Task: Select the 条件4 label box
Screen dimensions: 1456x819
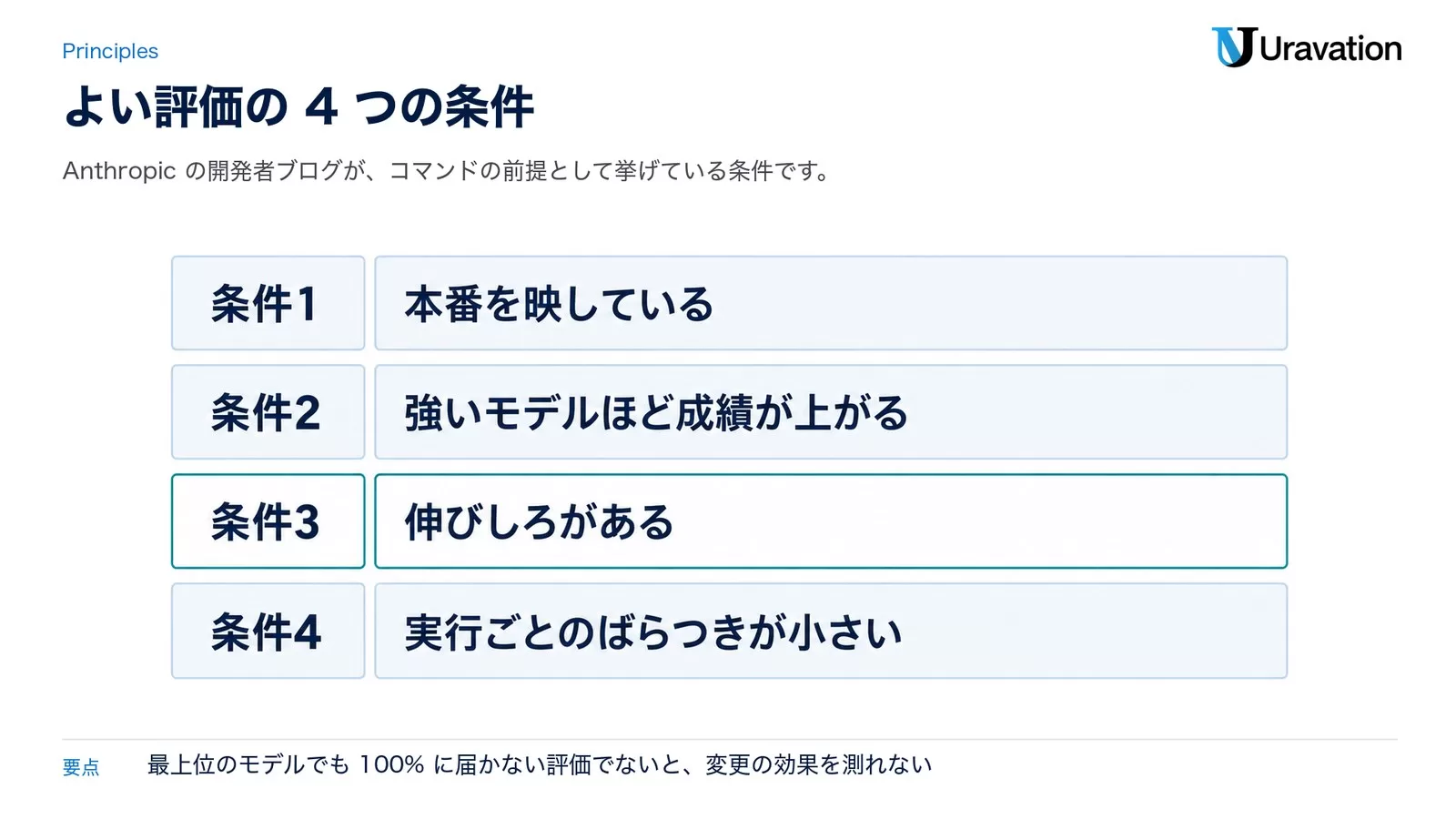Action: tap(268, 631)
